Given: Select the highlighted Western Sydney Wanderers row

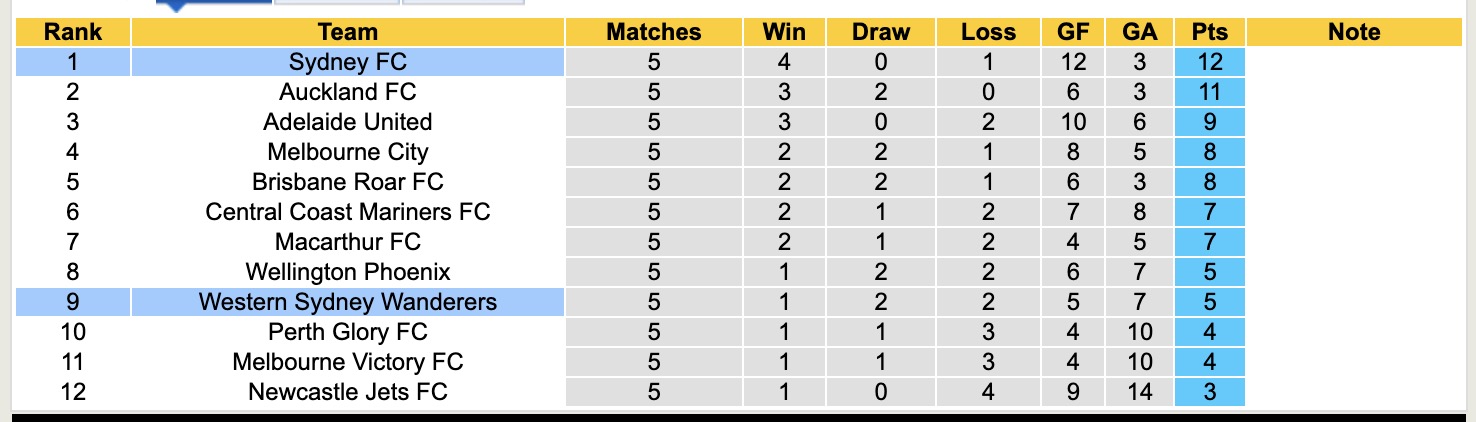Looking at the screenshot, I should pyautogui.click(x=347, y=302).
